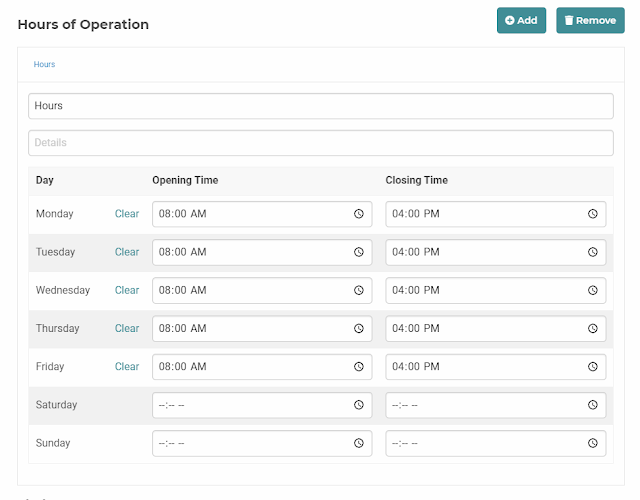Open Monday opening time clock picker
This screenshot has width=640, height=500.
pyautogui.click(x=359, y=214)
